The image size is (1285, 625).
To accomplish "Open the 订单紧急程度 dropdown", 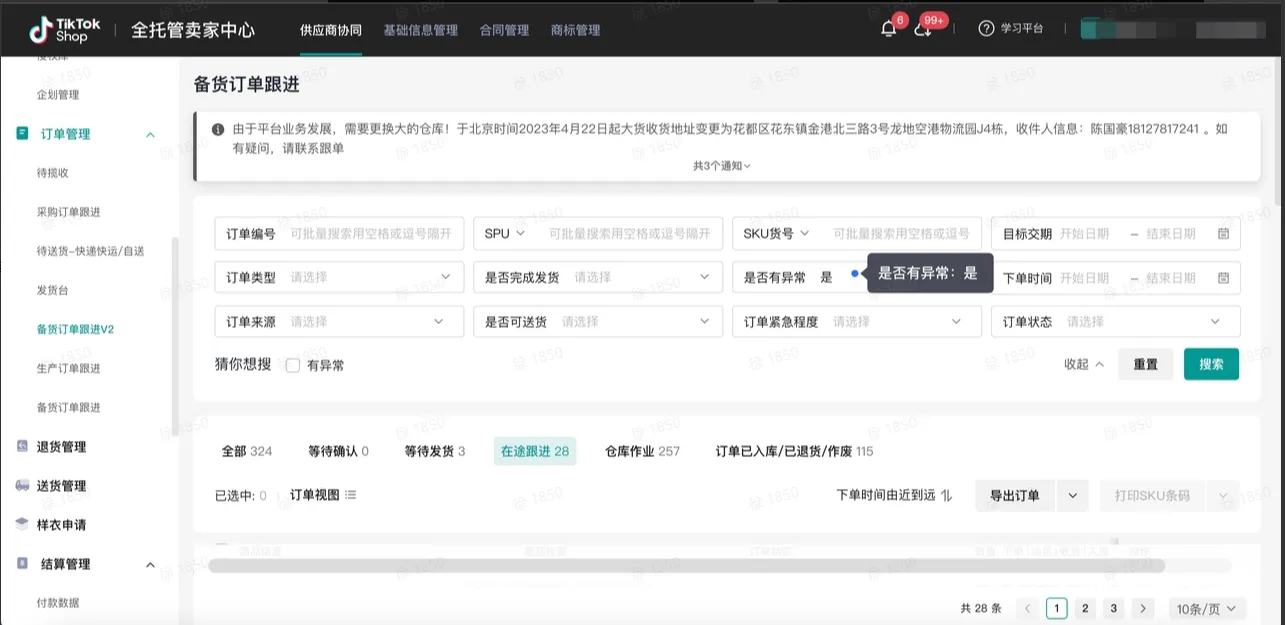I will [857, 321].
